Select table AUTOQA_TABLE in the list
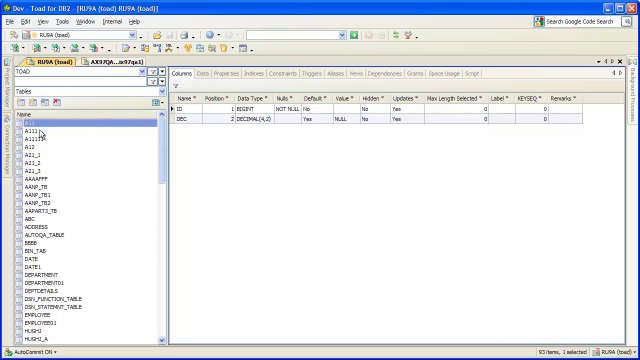Screen dimensions: 640x360 pyautogui.click(x=44, y=235)
